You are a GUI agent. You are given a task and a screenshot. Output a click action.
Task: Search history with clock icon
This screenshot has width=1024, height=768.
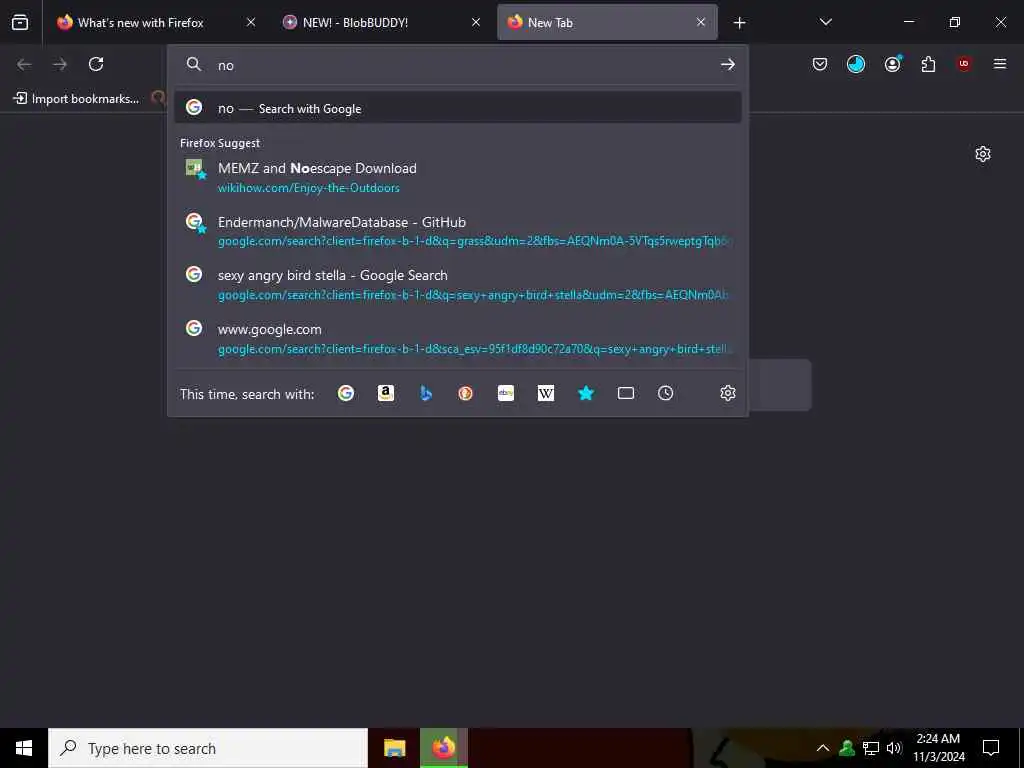coord(665,393)
